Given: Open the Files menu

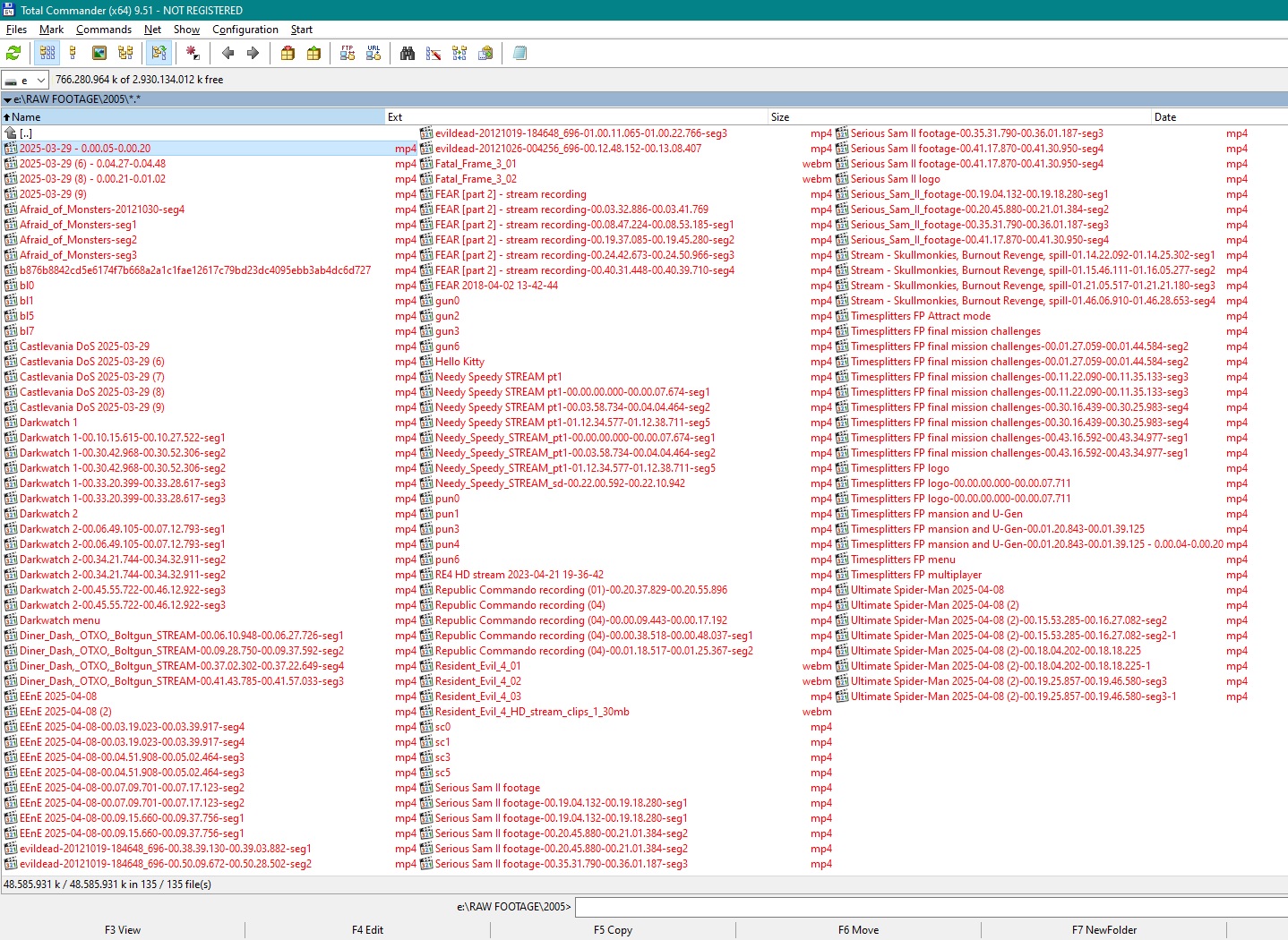Looking at the screenshot, I should point(16,30).
